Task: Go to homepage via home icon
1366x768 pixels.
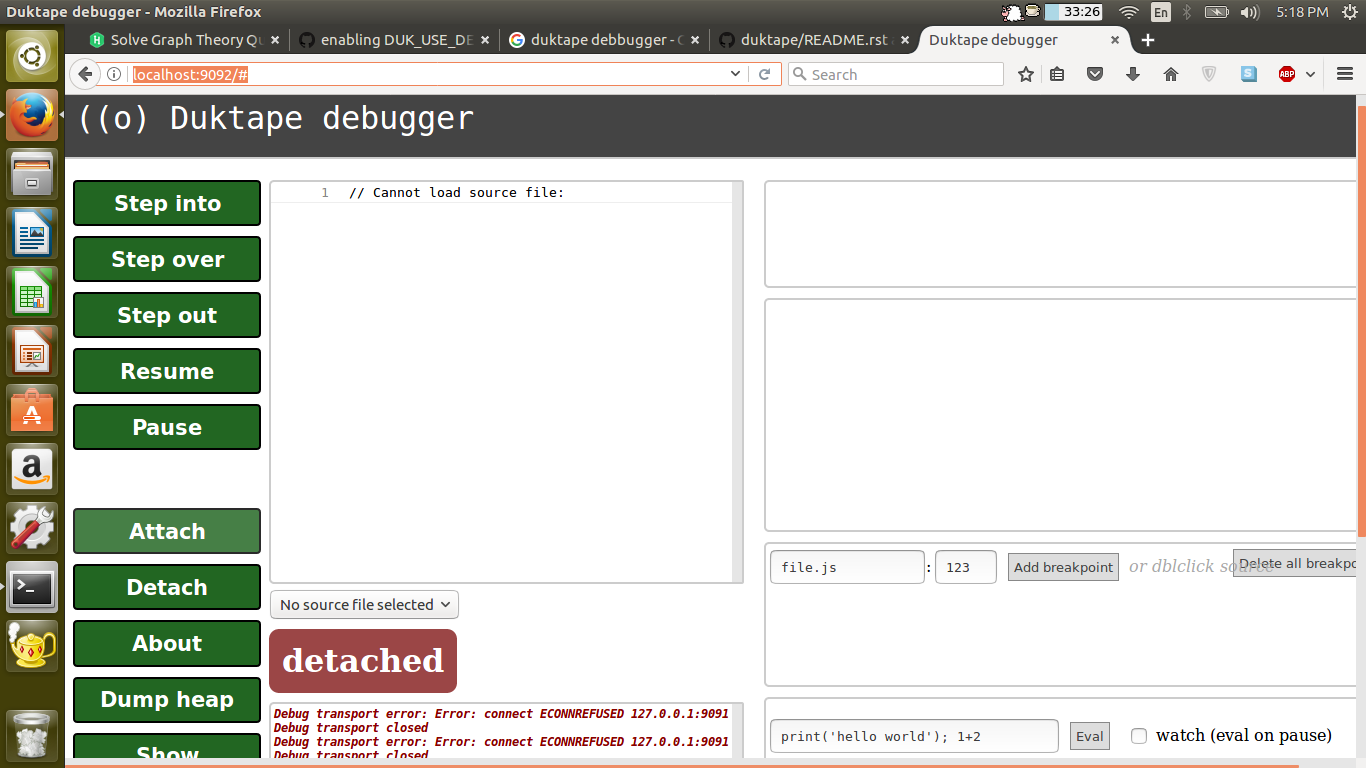Action: [1171, 74]
